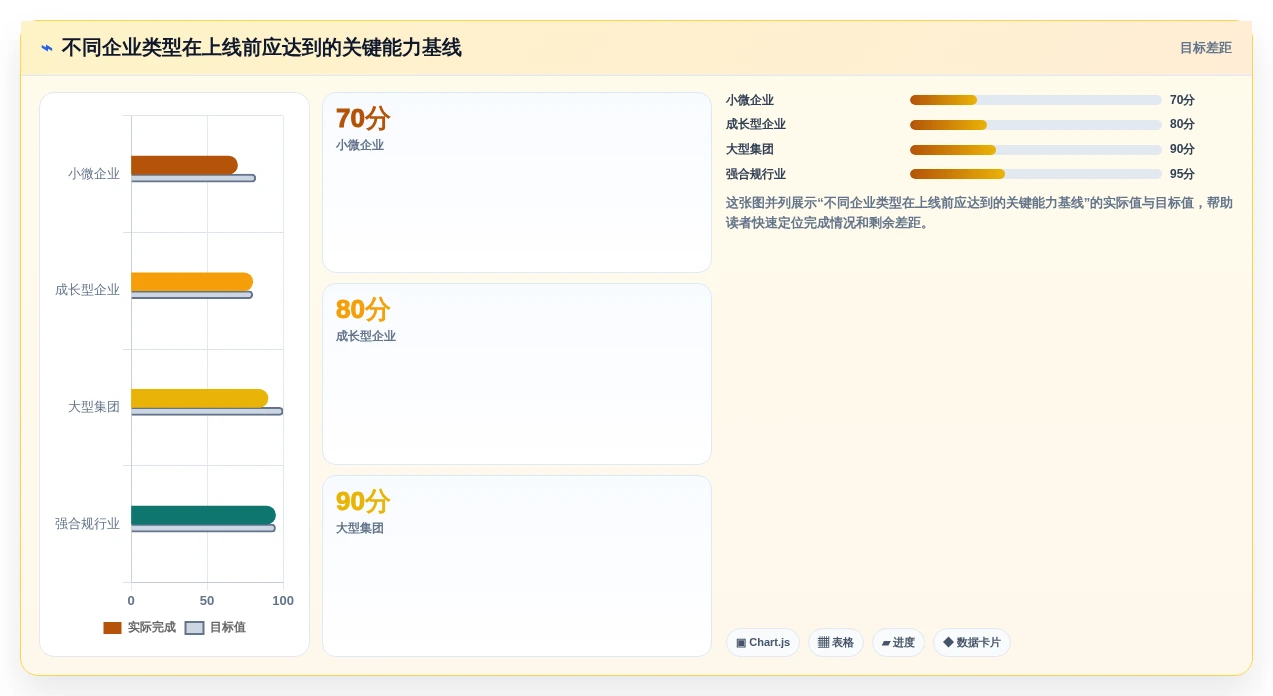The width and height of the screenshot is (1273, 696).
Task: Click the 强合规行业 teal actual bar
Action: pyautogui.click(x=203, y=515)
